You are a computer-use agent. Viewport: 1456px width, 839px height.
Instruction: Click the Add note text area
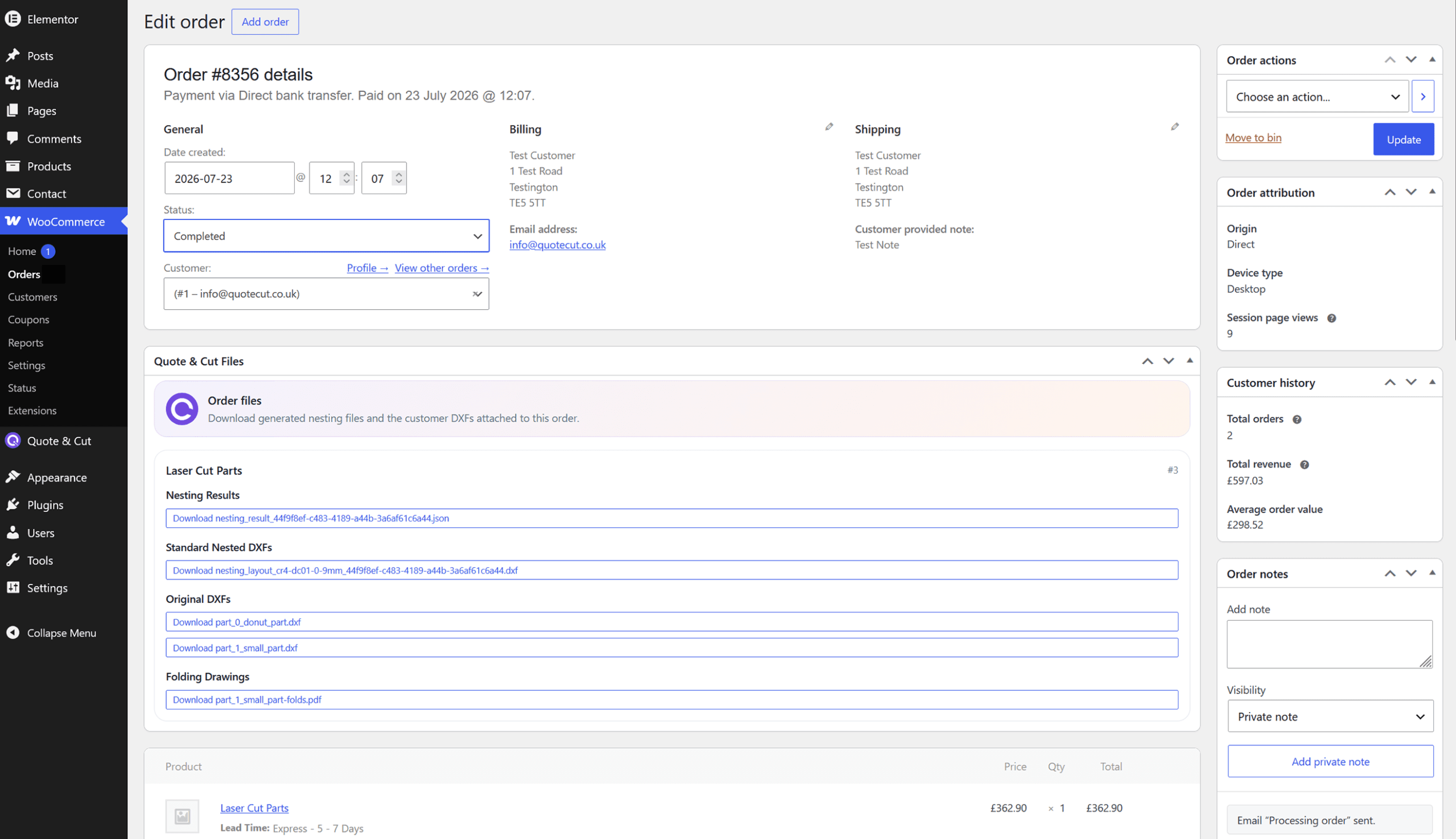point(1329,644)
